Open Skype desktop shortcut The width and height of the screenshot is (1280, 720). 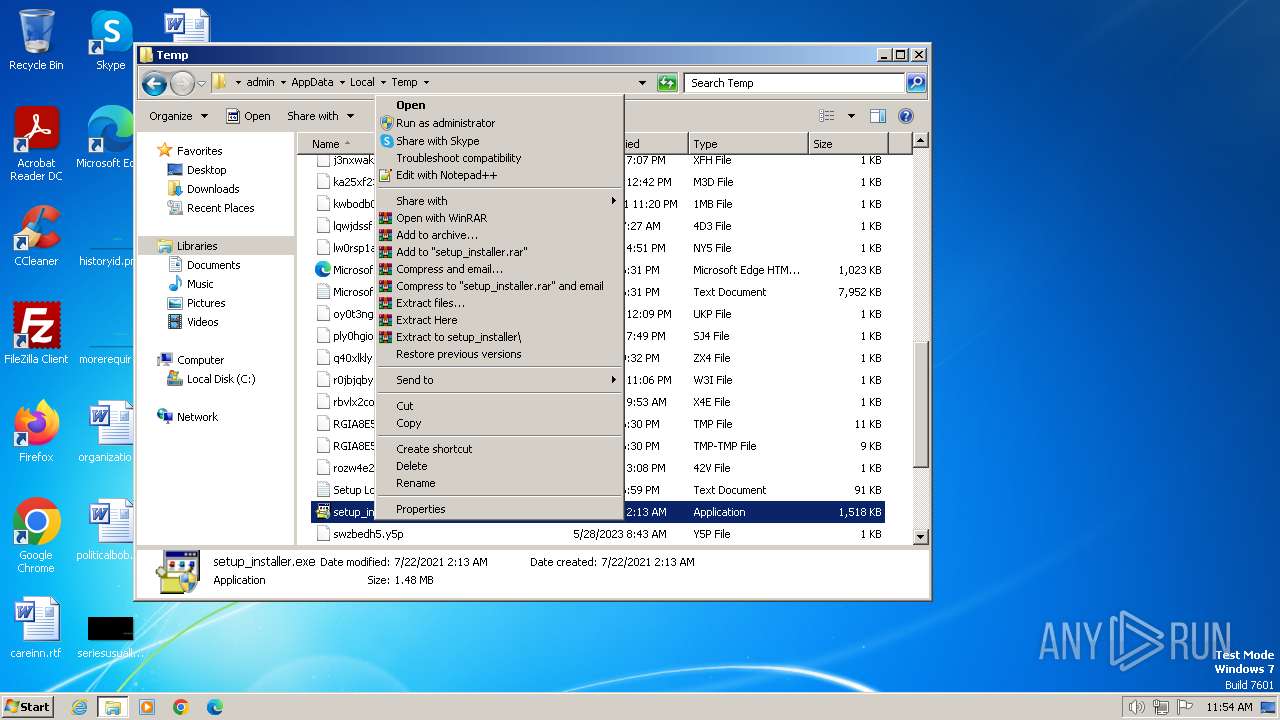(111, 40)
